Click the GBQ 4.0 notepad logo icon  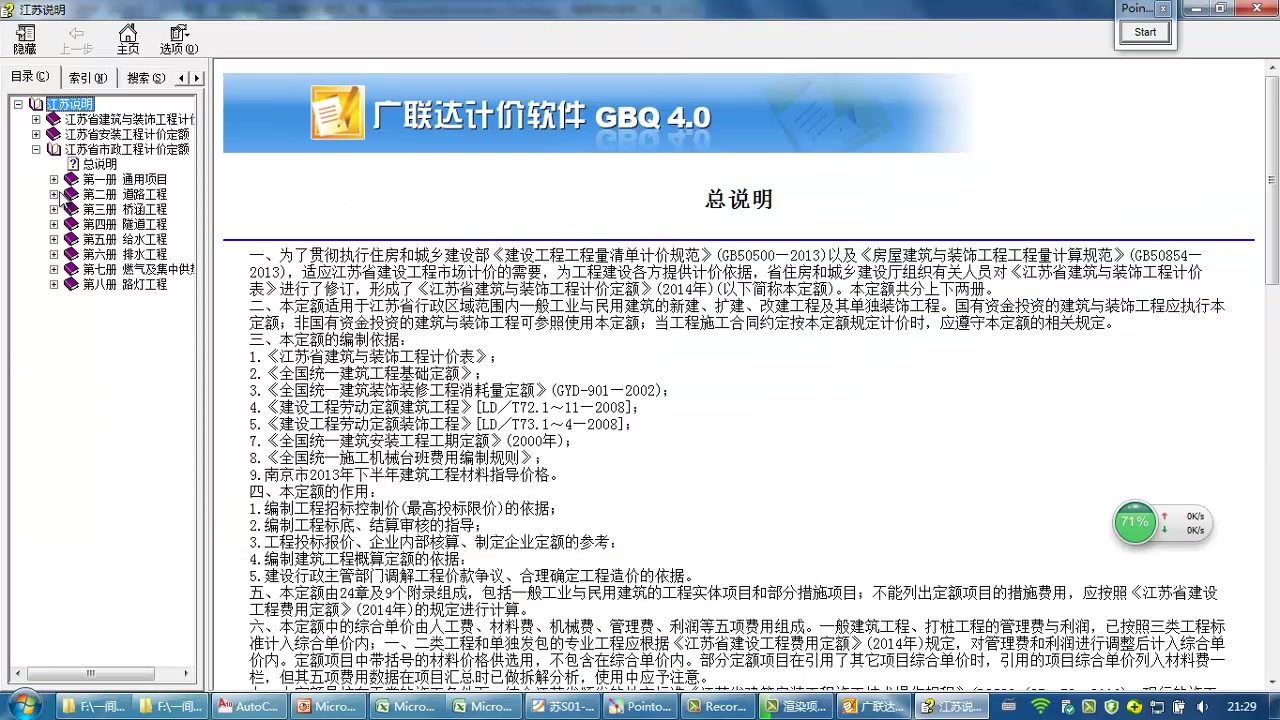click(340, 112)
